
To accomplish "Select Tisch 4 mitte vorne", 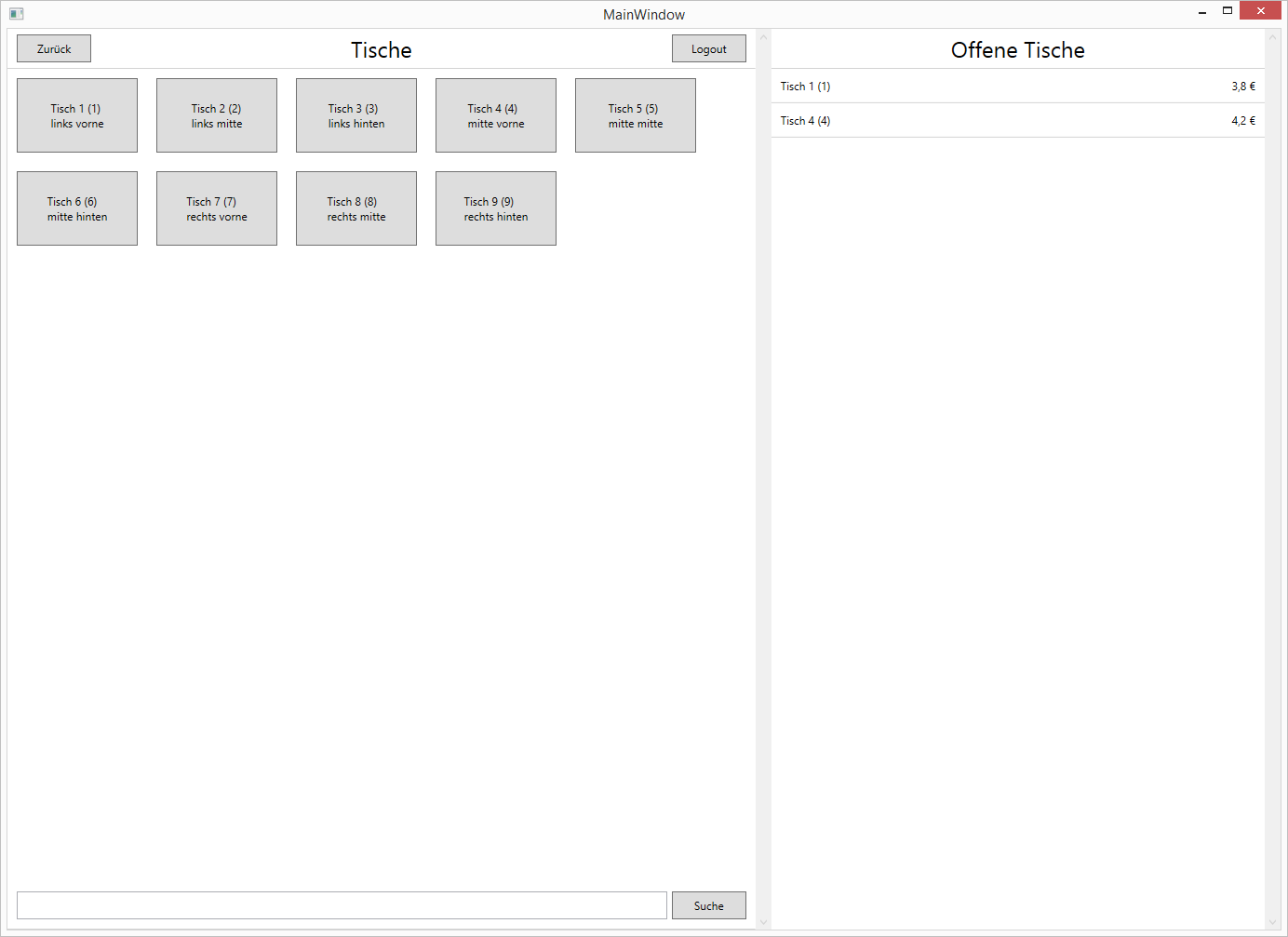I will [x=496, y=115].
